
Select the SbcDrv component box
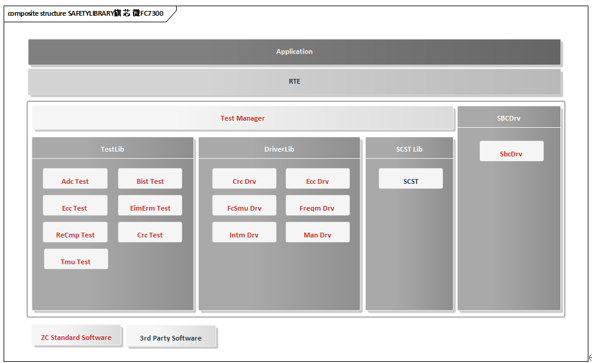[x=512, y=151]
